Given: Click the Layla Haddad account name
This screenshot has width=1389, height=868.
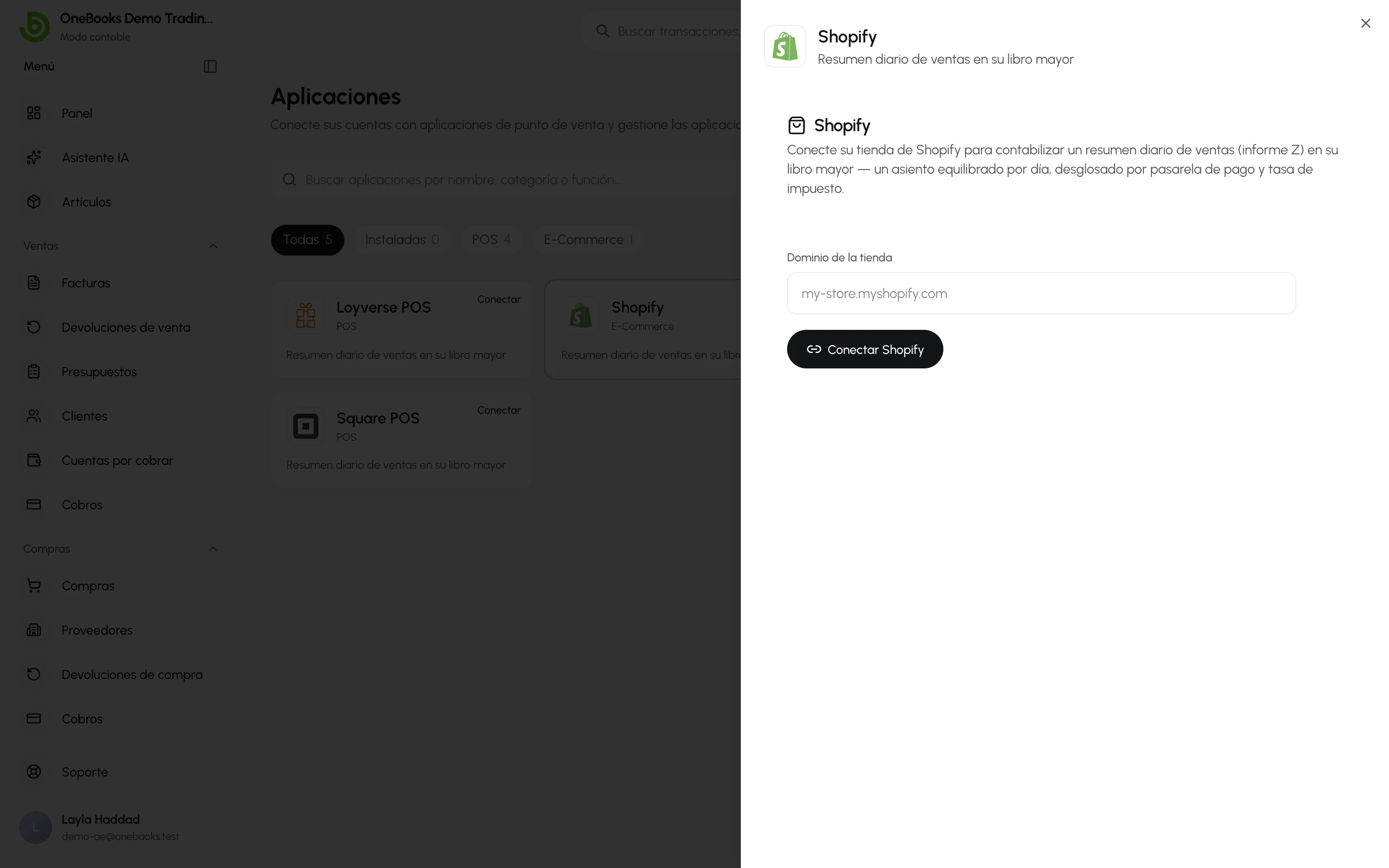Looking at the screenshot, I should [100, 819].
